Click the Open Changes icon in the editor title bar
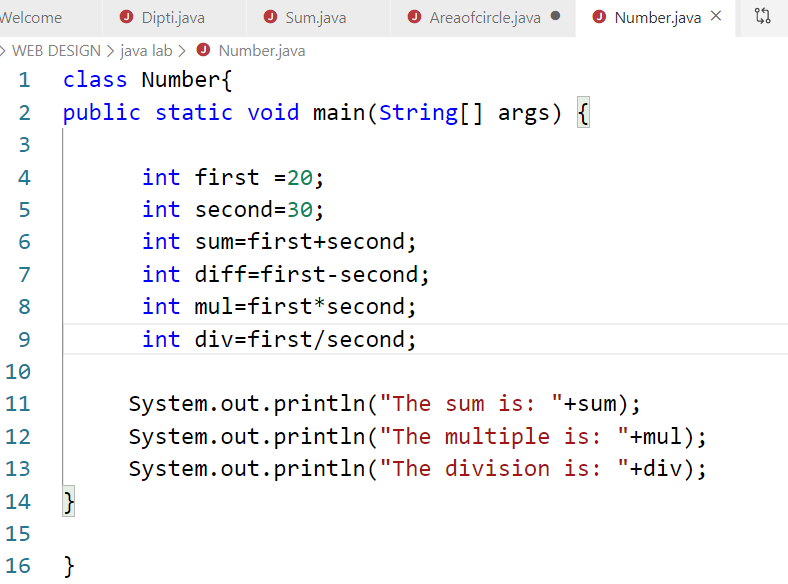This screenshot has width=788, height=584. [x=763, y=17]
